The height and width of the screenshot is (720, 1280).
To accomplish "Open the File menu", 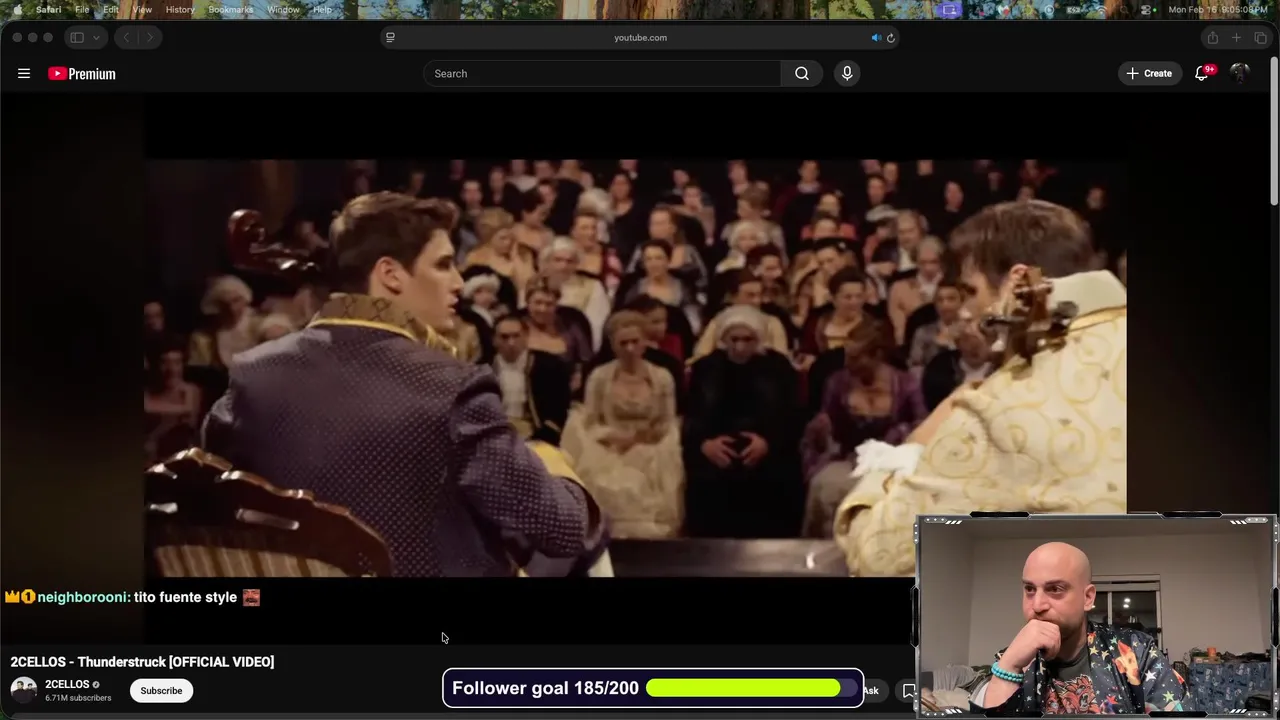I will pyautogui.click(x=82, y=9).
